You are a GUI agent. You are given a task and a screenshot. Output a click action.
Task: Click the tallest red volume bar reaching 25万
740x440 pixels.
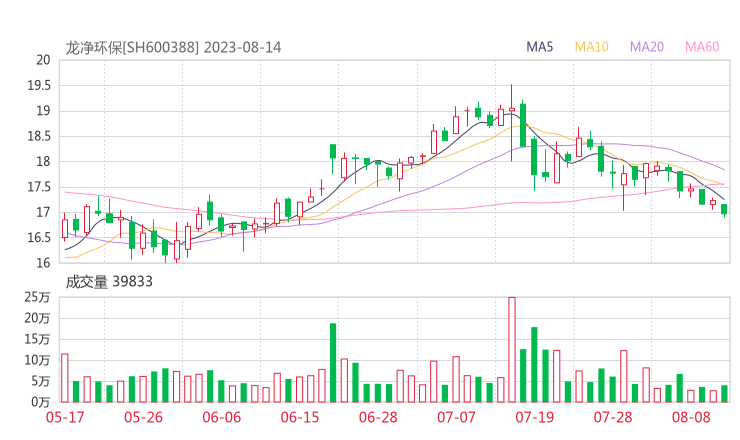click(512, 350)
